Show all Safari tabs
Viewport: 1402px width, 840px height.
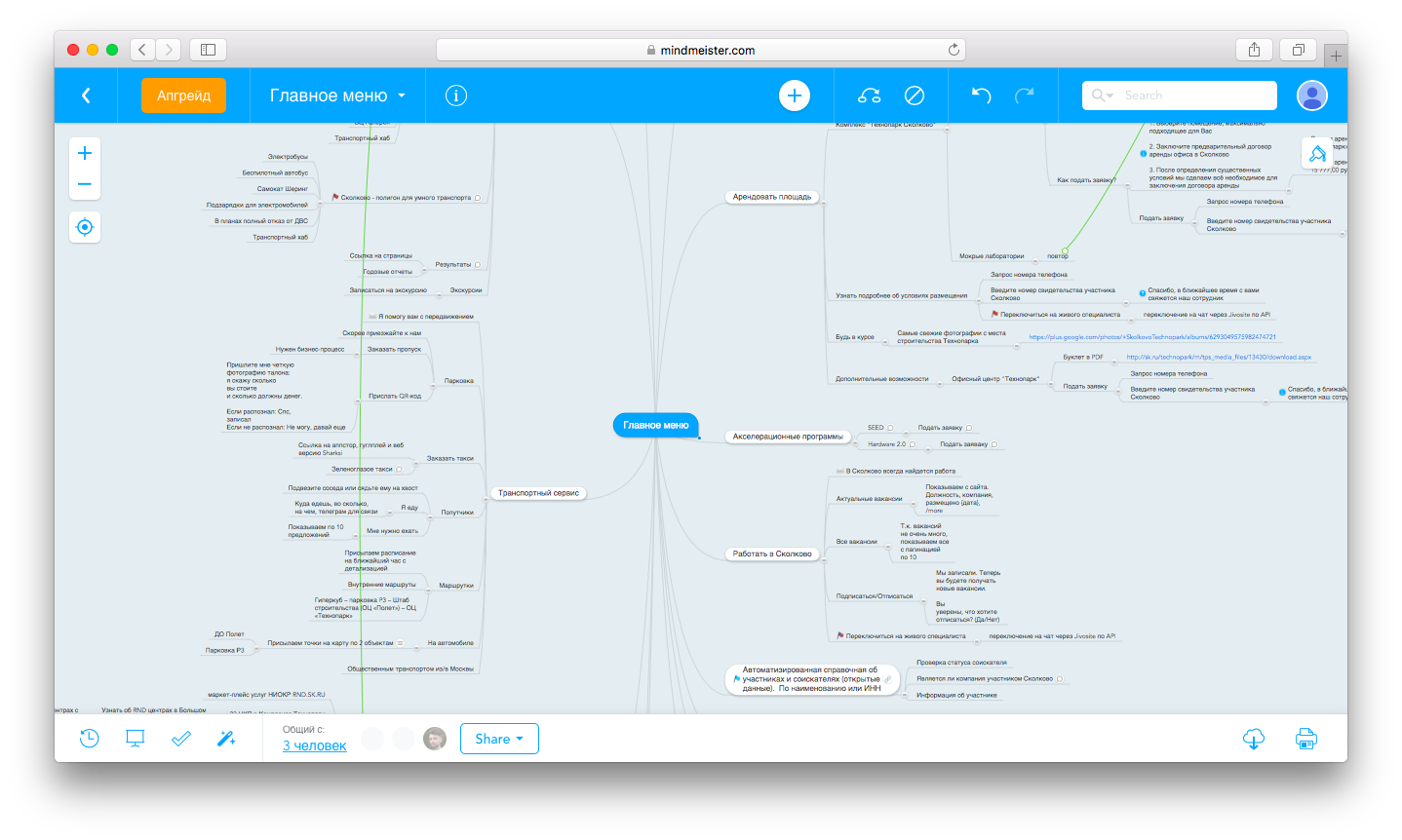click(x=1299, y=50)
